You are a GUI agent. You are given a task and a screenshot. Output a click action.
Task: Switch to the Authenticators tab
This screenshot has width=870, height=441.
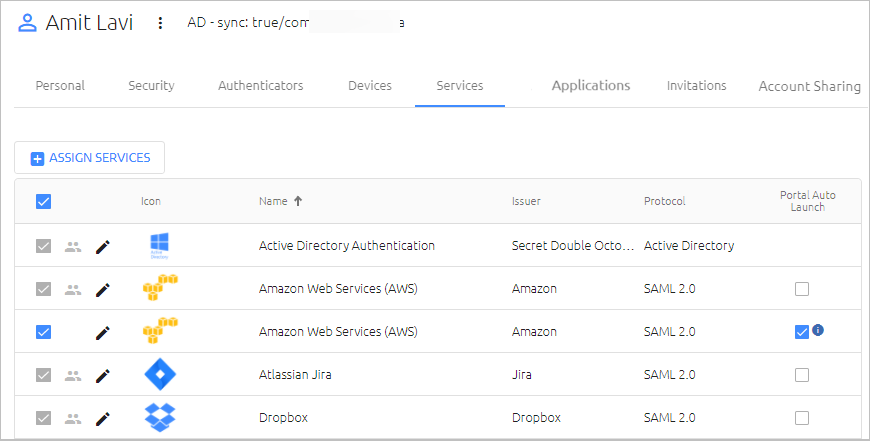pyautogui.click(x=261, y=85)
